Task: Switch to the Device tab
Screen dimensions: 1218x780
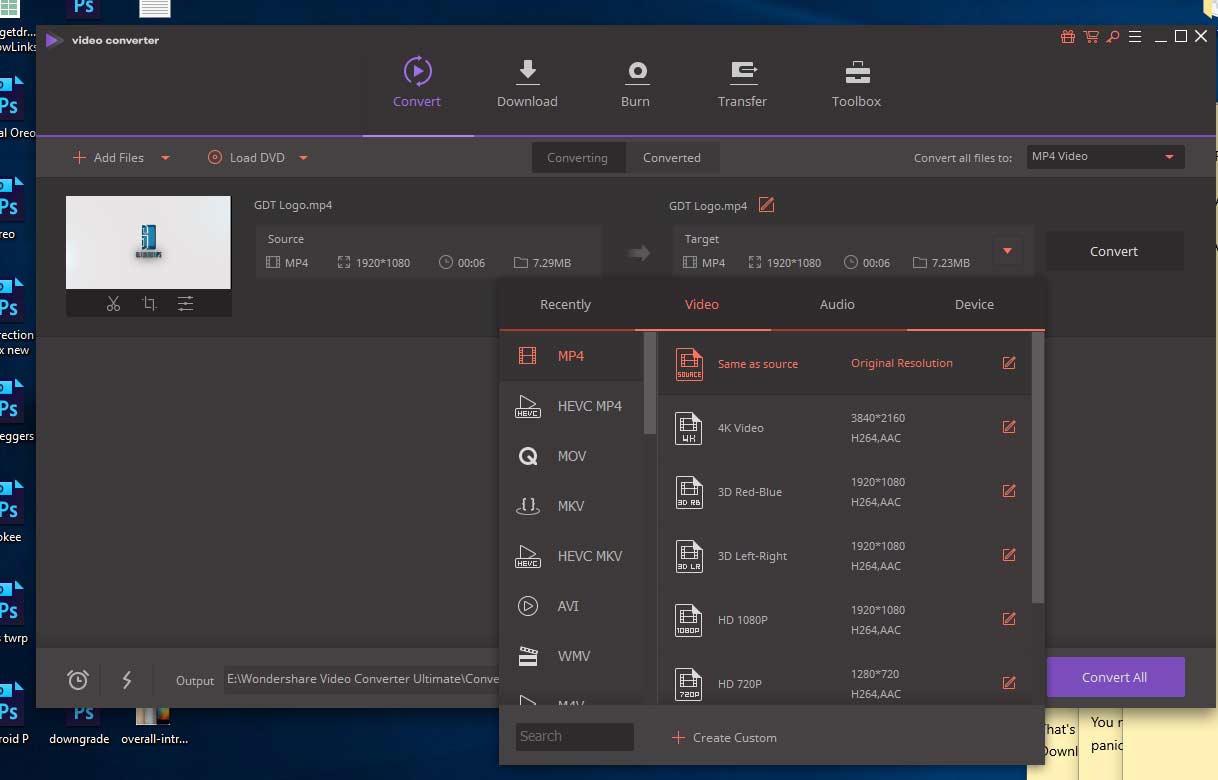Action: 974,304
